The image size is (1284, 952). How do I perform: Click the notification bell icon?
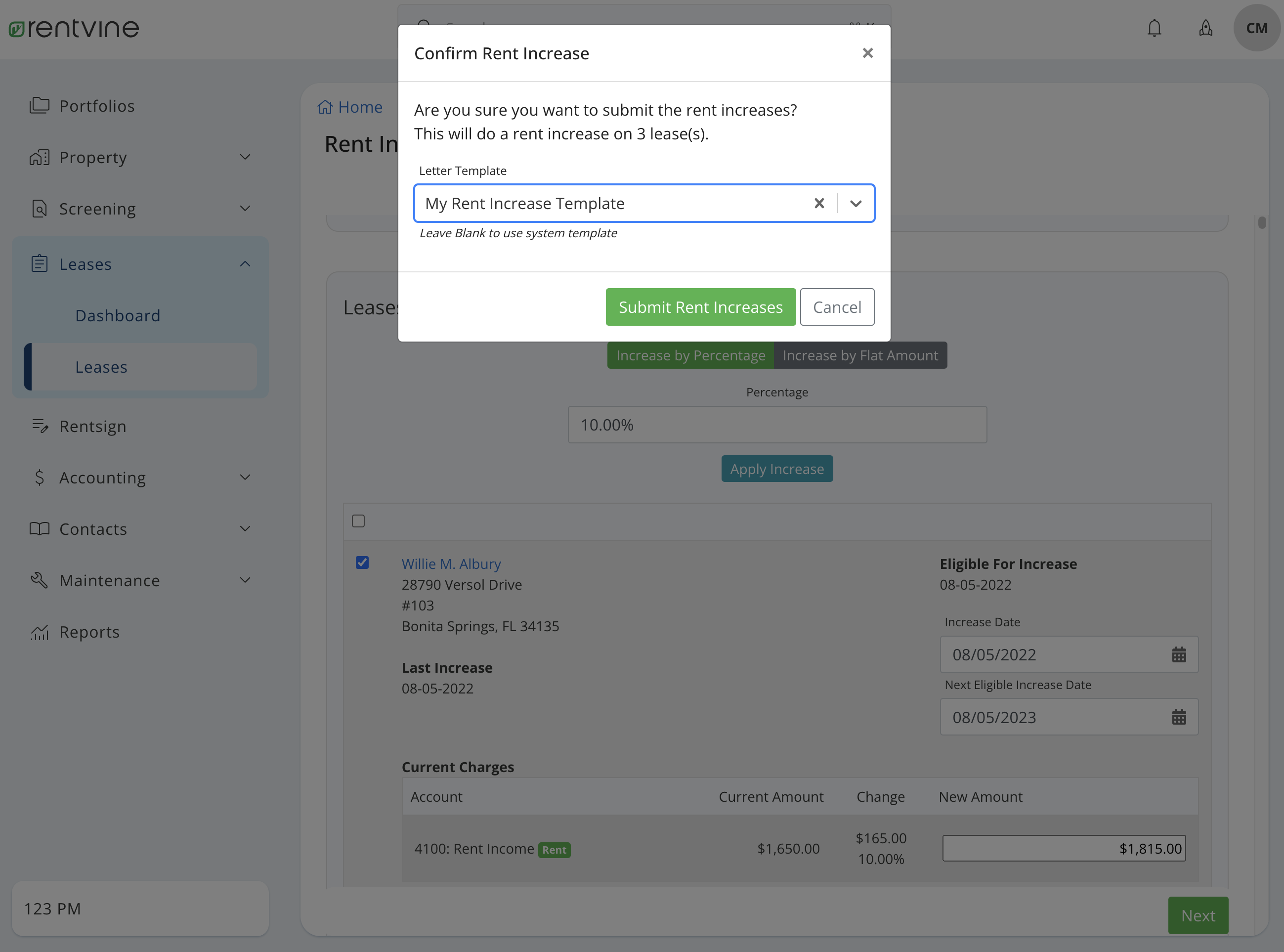click(1155, 28)
